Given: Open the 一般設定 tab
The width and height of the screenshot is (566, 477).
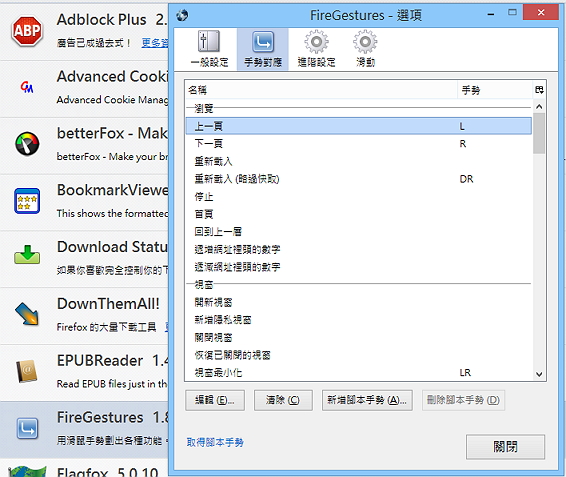Looking at the screenshot, I should [209, 49].
